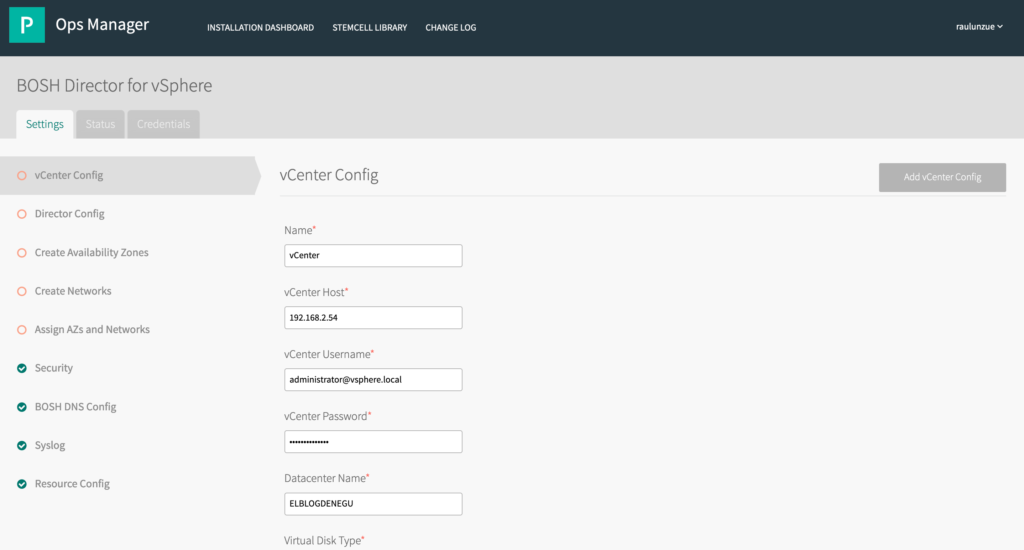
Task: Open Resource Config section
Action: tap(72, 483)
